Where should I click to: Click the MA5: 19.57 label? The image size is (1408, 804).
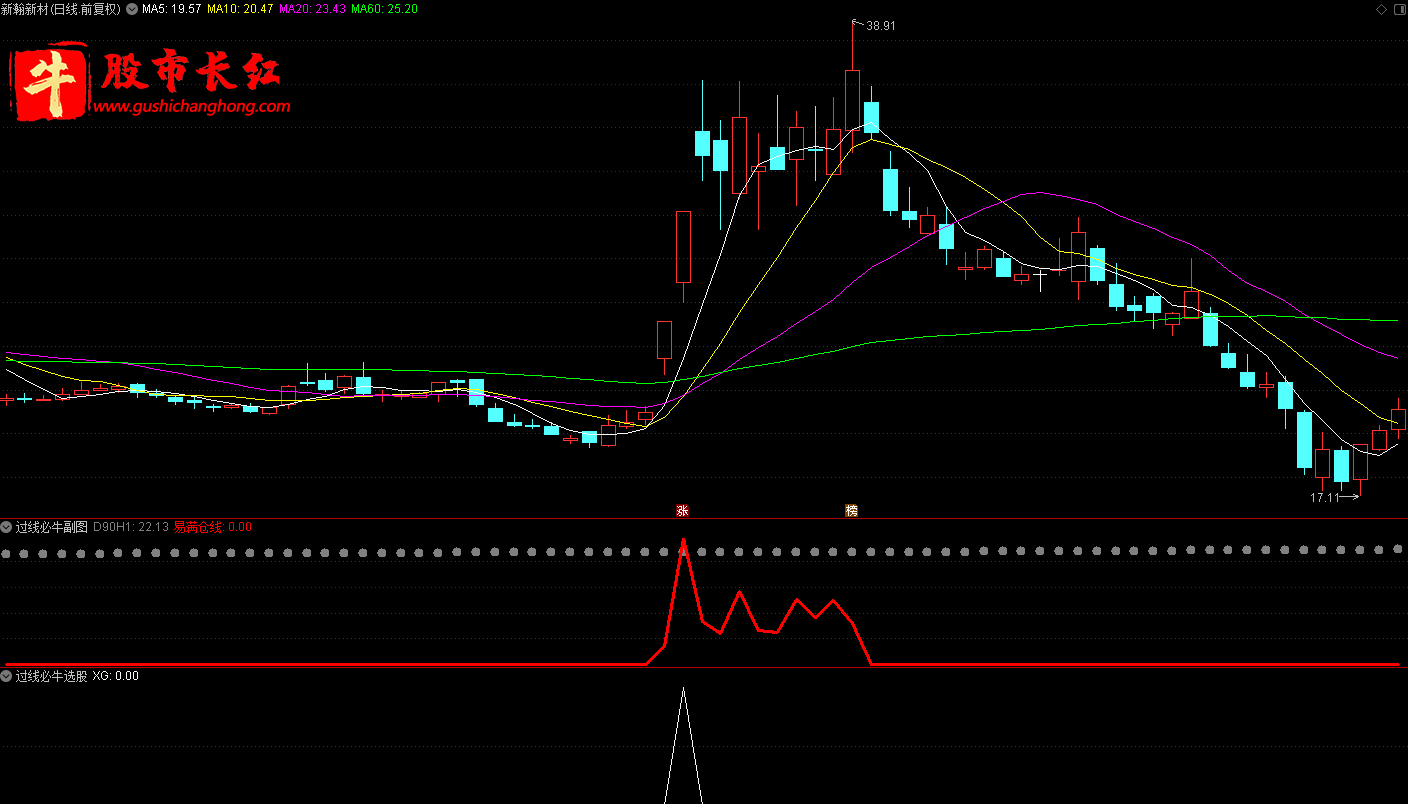tap(171, 9)
